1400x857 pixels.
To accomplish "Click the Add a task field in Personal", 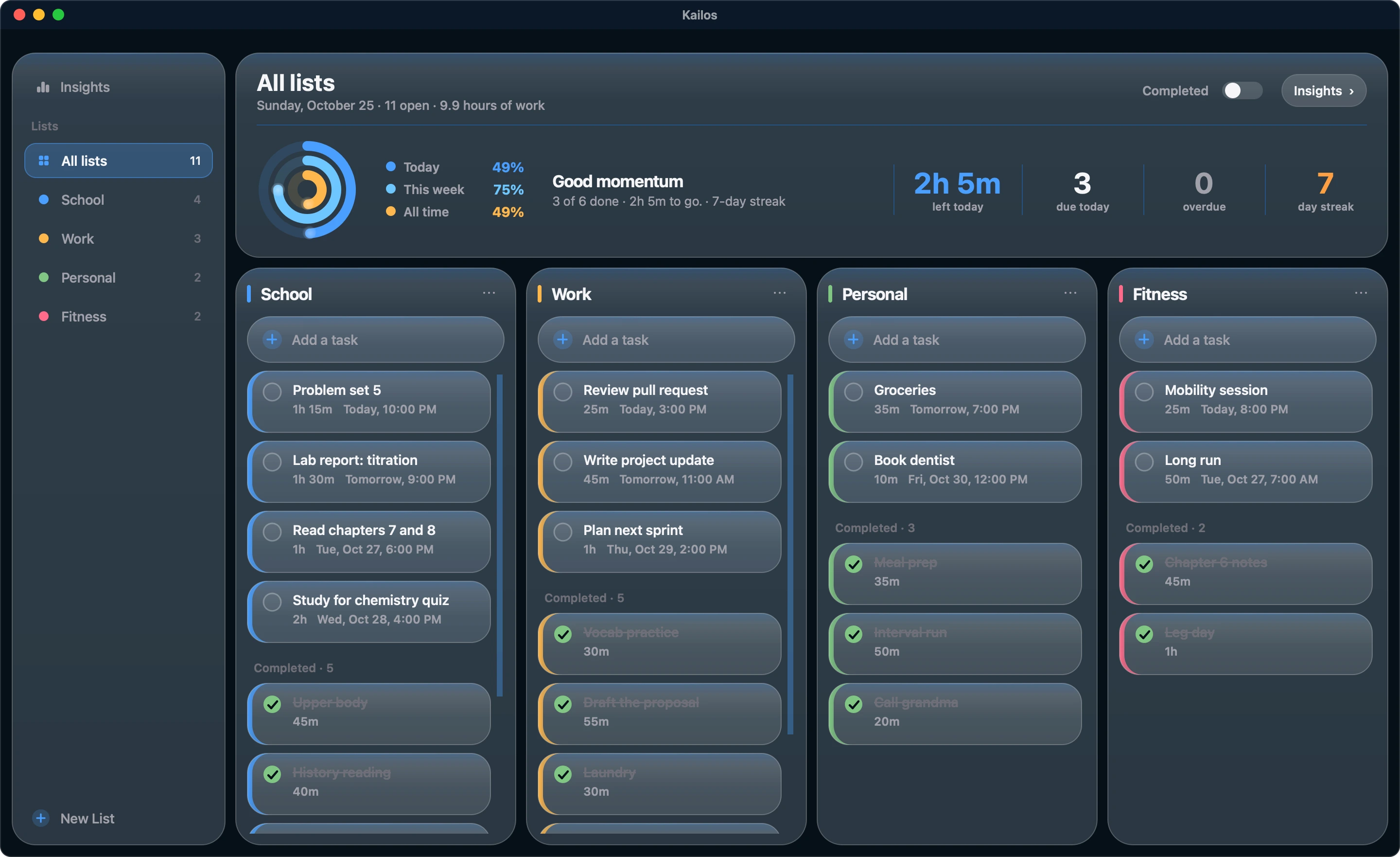I will point(957,339).
